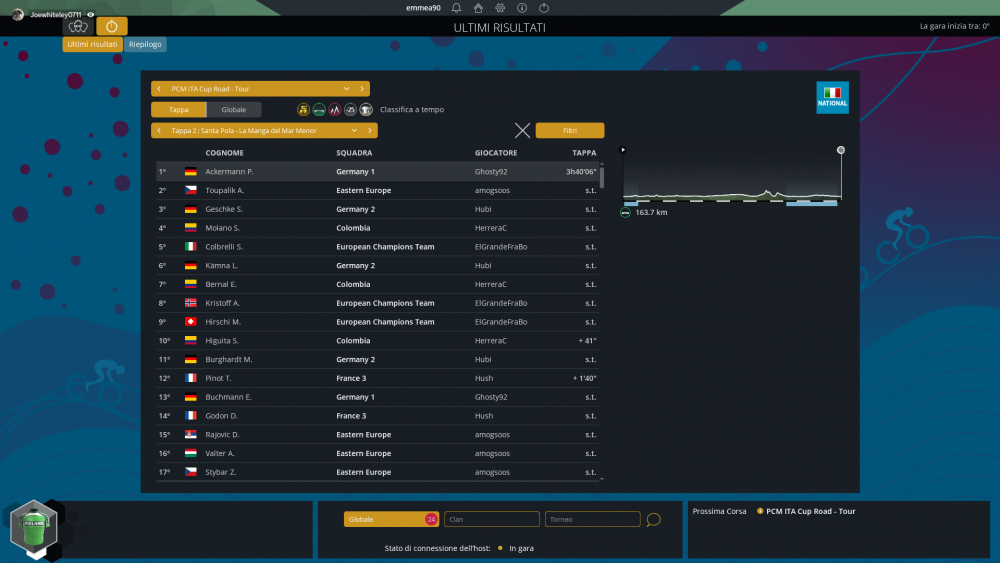
Task: Select the yellow time classification icon
Action: 304,110
